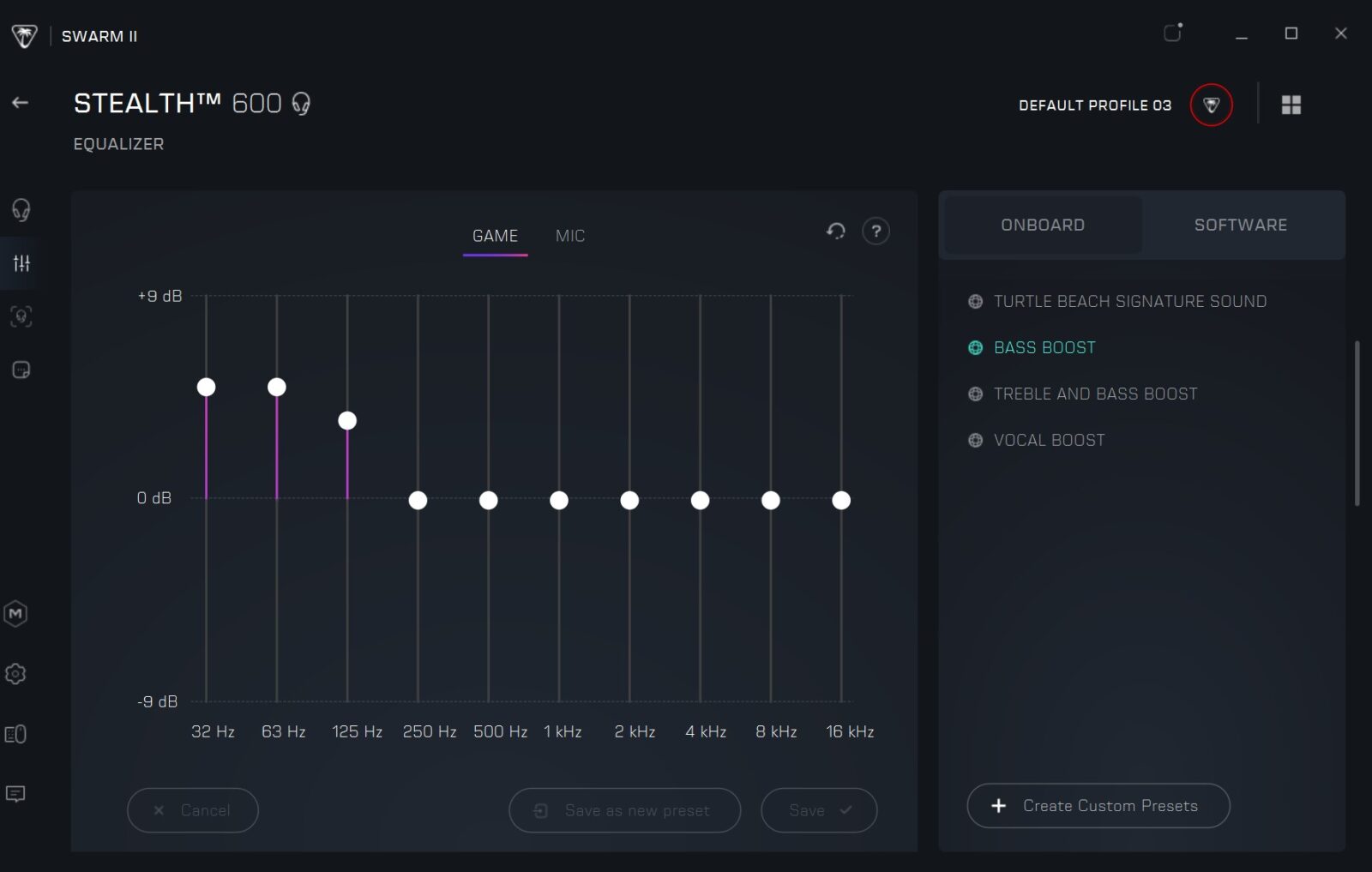The width and height of the screenshot is (1372, 872).
Task: Open the feedback chat icon in sidebar
Action: coord(16,794)
